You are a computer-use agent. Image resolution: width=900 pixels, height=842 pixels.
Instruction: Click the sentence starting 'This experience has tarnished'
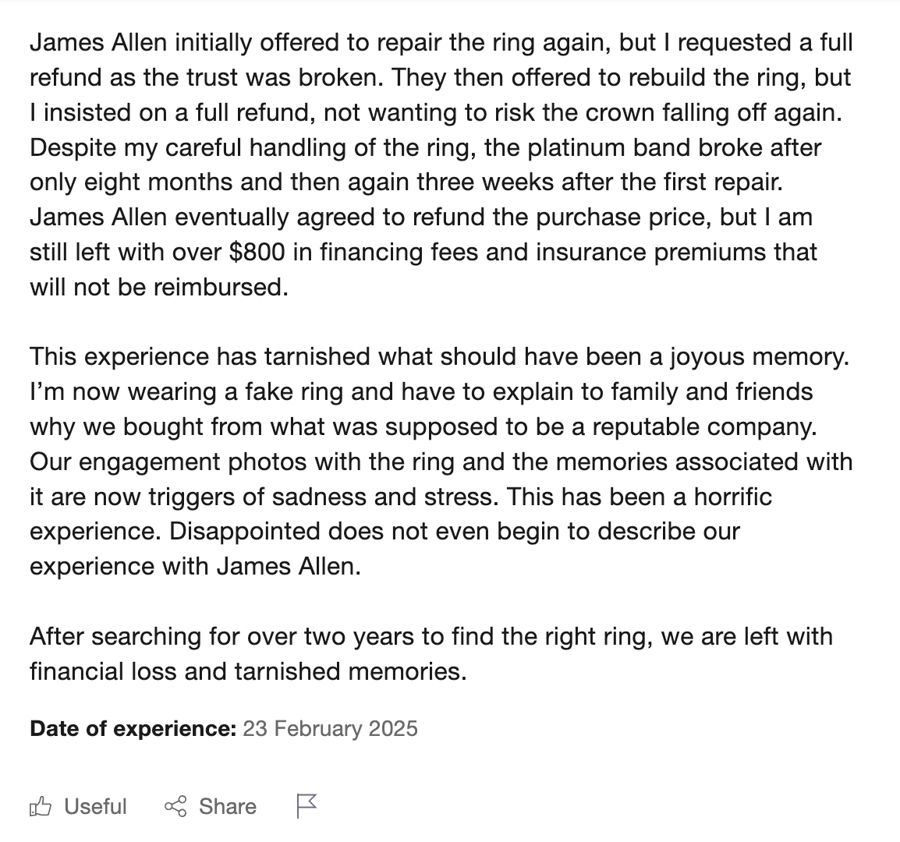(440, 356)
